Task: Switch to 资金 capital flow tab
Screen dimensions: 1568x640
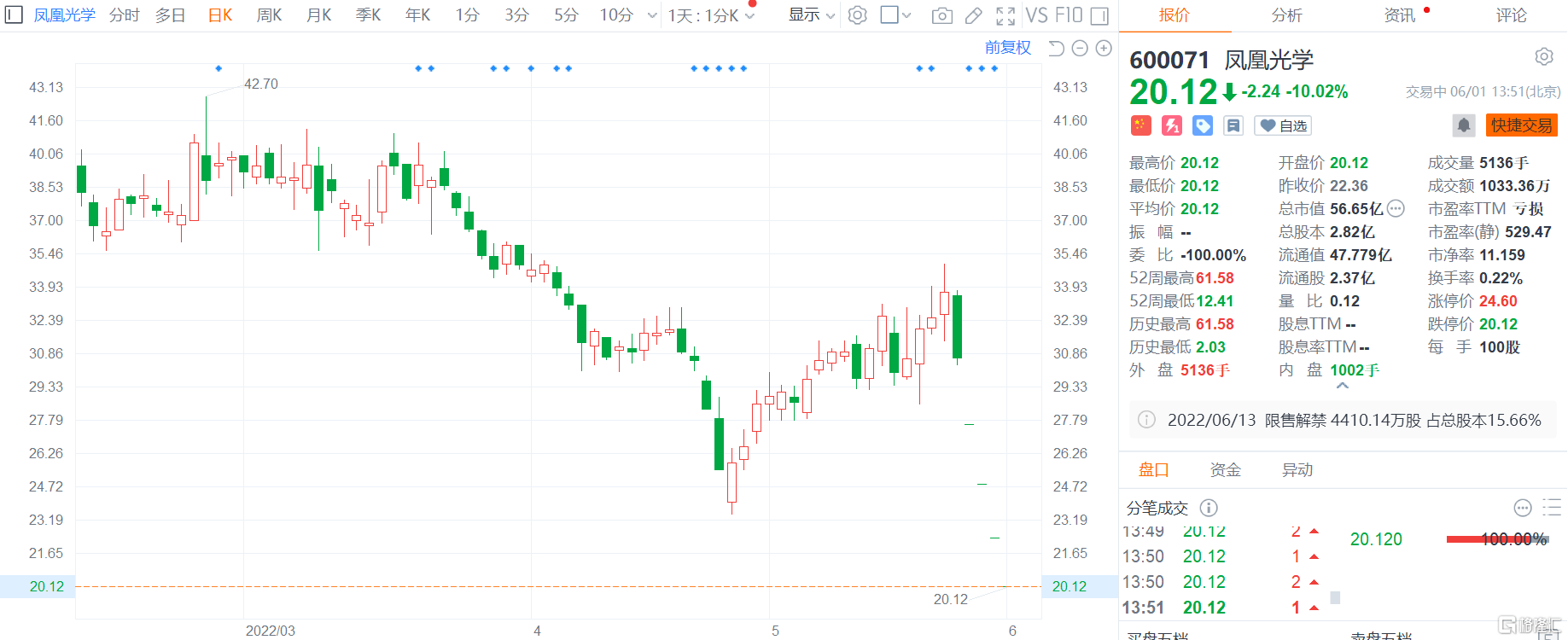Action: [x=1226, y=470]
